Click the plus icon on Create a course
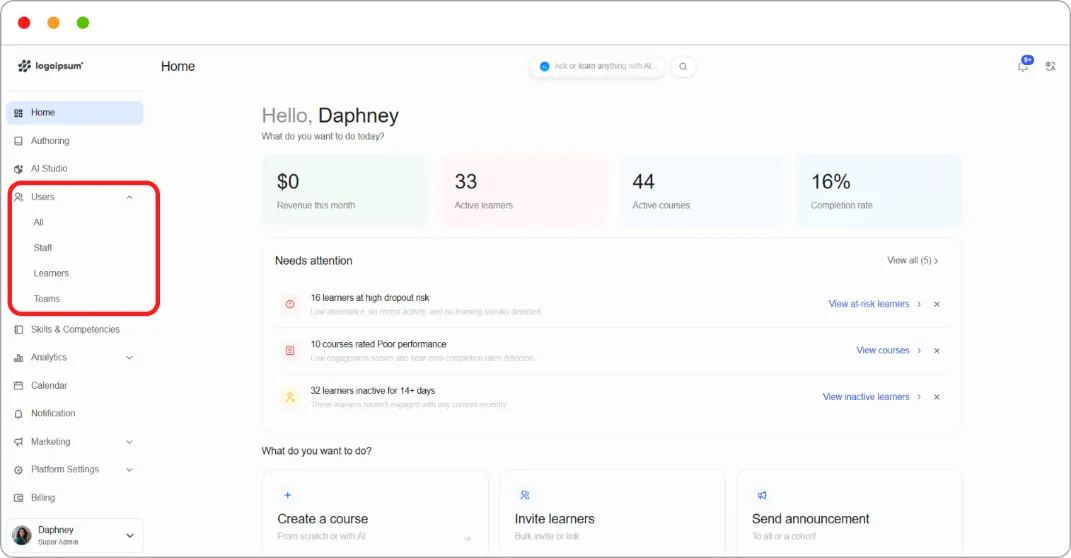Image resolution: width=1071 pixels, height=558 pixels. point(288,495)
